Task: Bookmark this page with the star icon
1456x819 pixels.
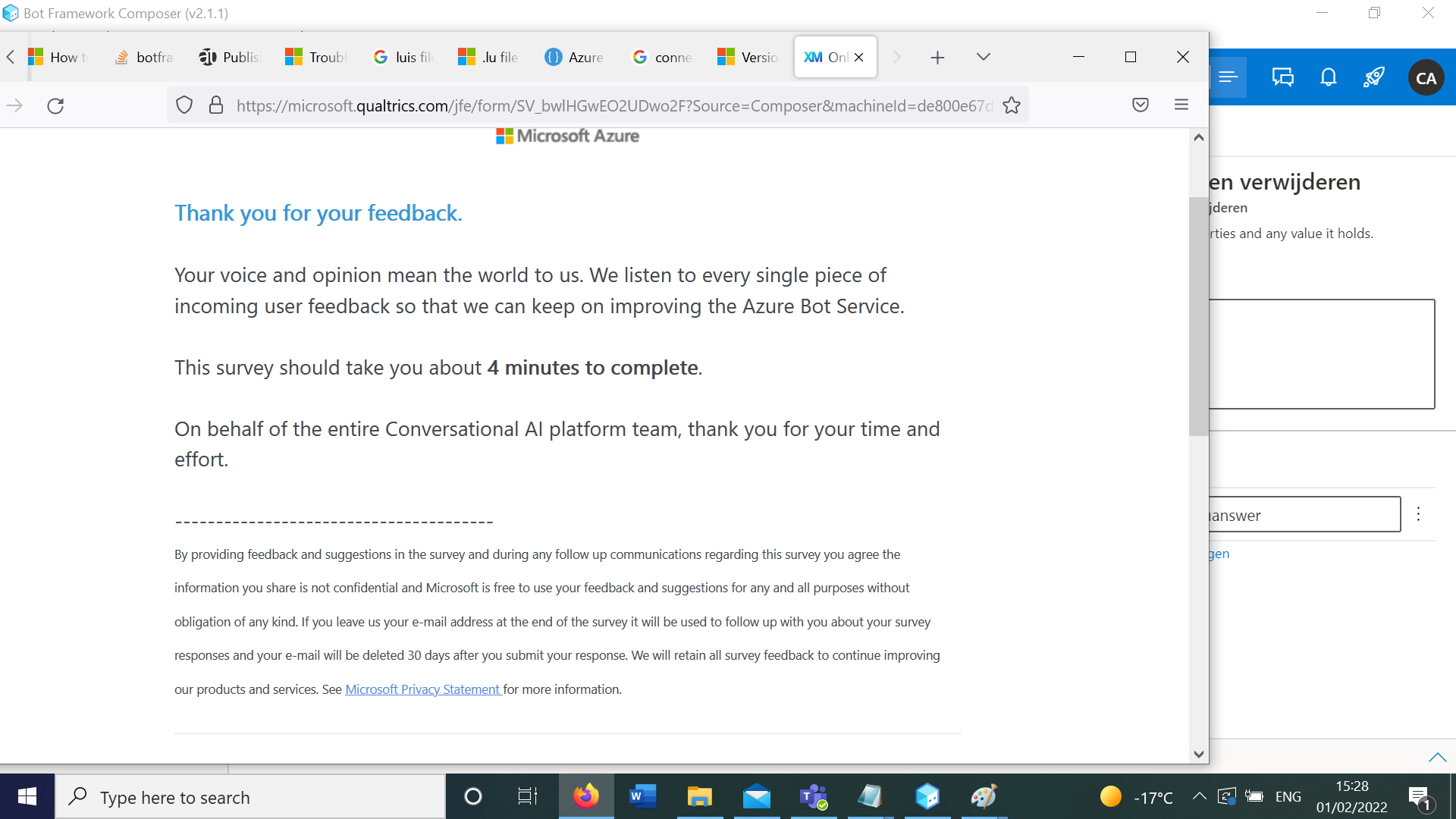Action: (x=1012, y=105)
